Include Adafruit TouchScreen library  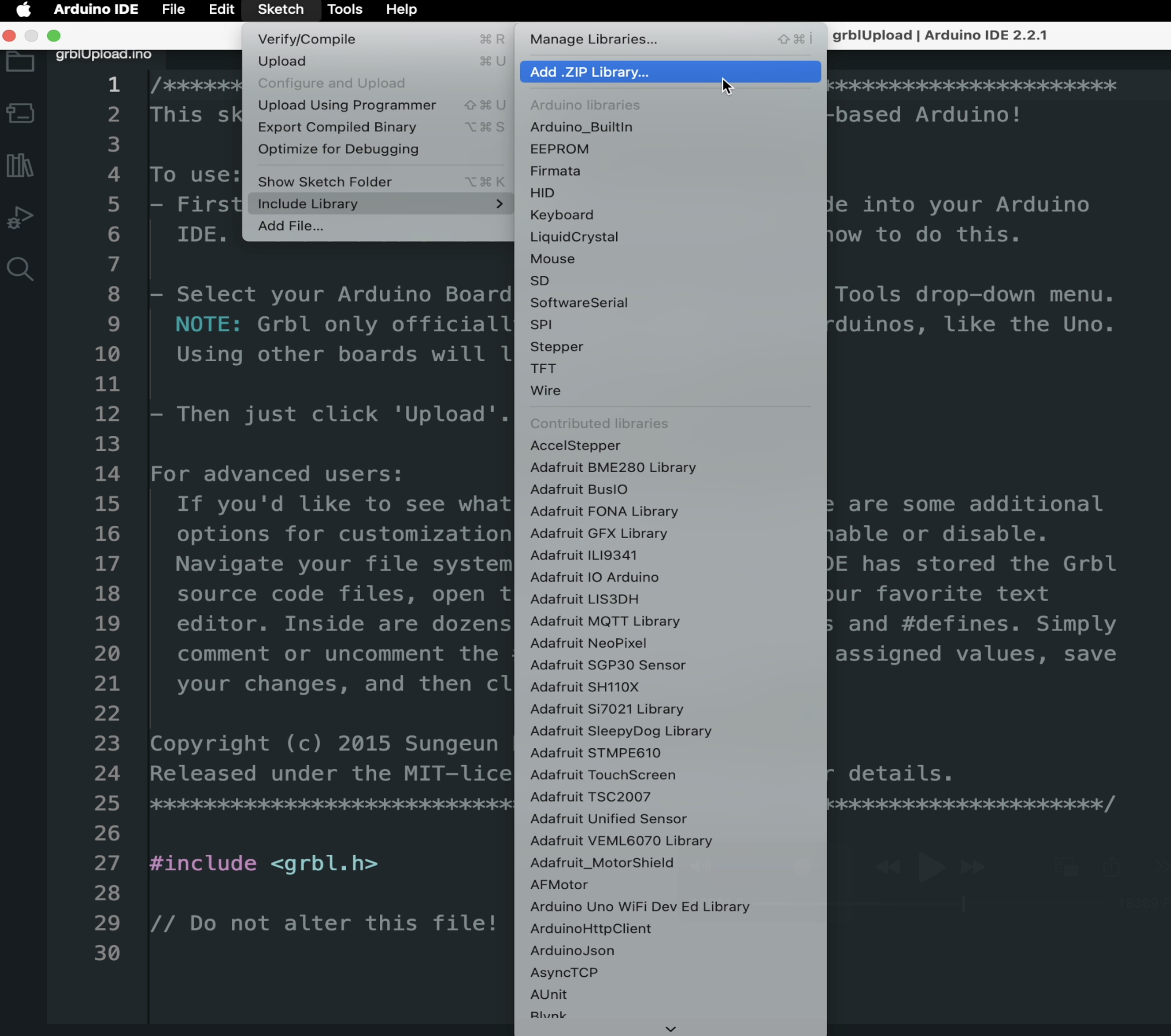click(x=670, y=775)
